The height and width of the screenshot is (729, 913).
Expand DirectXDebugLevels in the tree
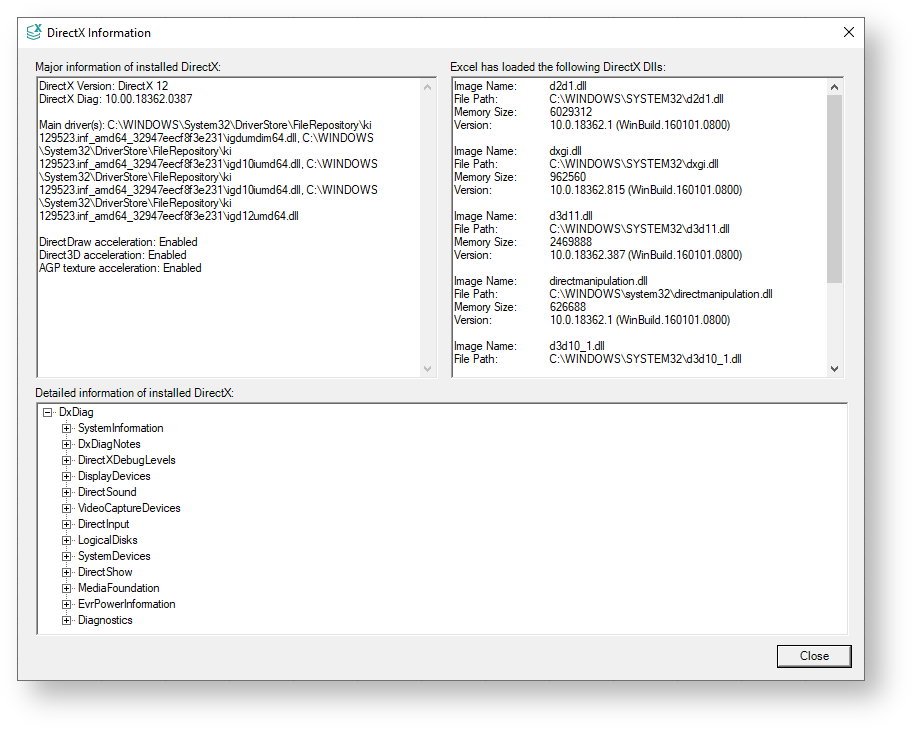pos(67,460)
